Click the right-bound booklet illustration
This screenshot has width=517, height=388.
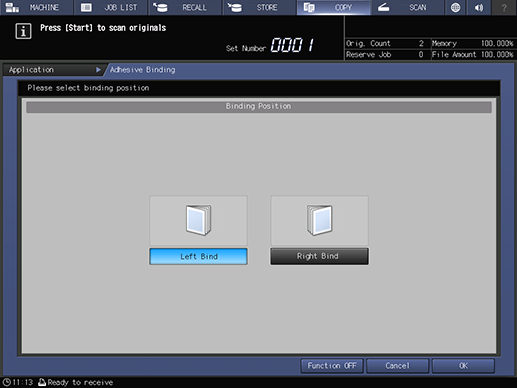(x=319, y=221)
